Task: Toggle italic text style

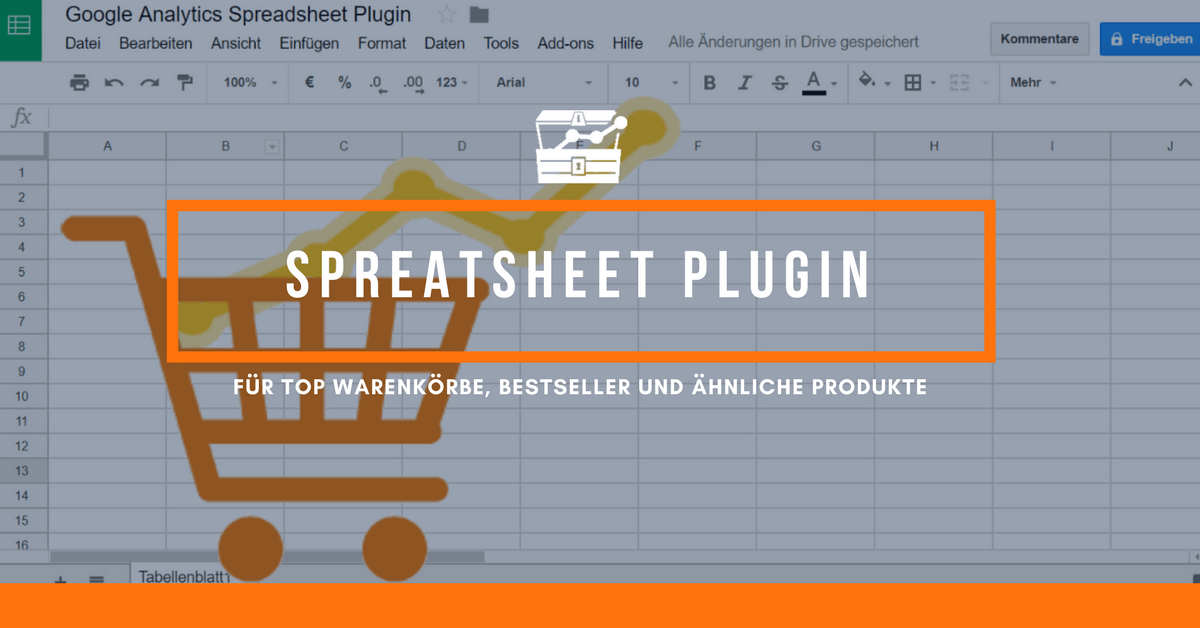Action: coord(744,83)
